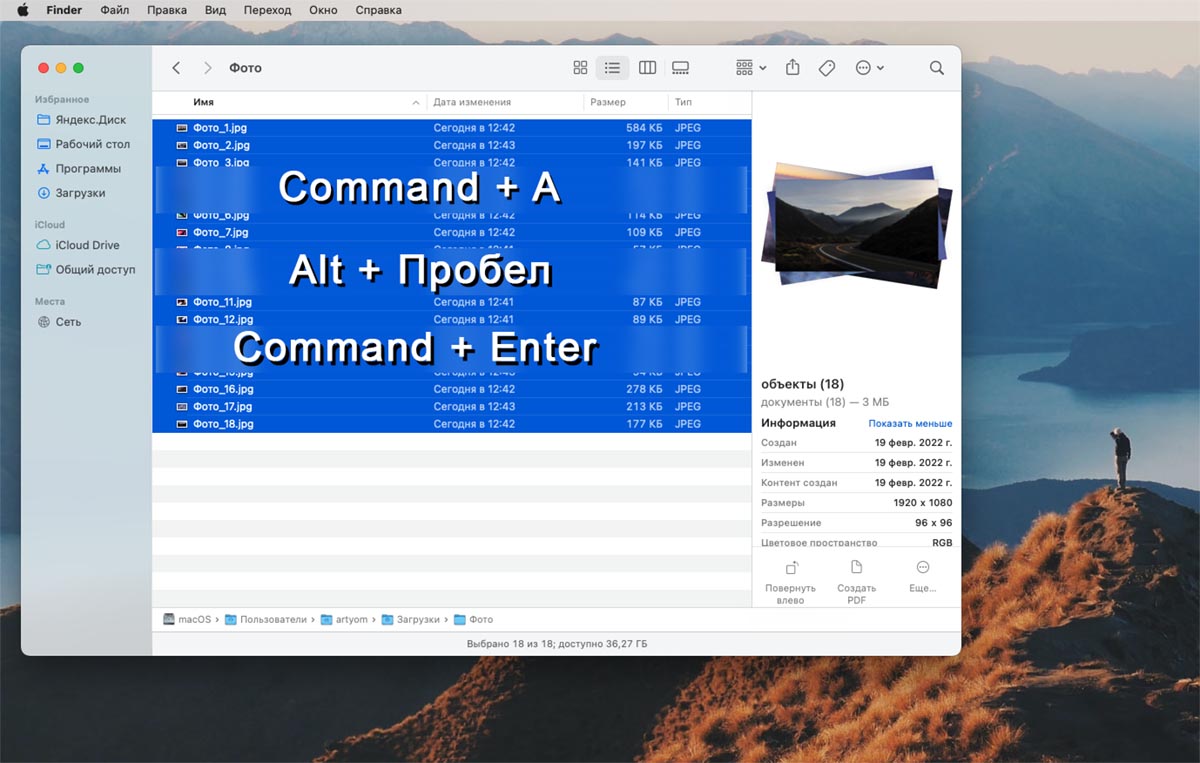
Task: Click the 'Еще...' more actions icon
Action: click(x=922, y=568)
